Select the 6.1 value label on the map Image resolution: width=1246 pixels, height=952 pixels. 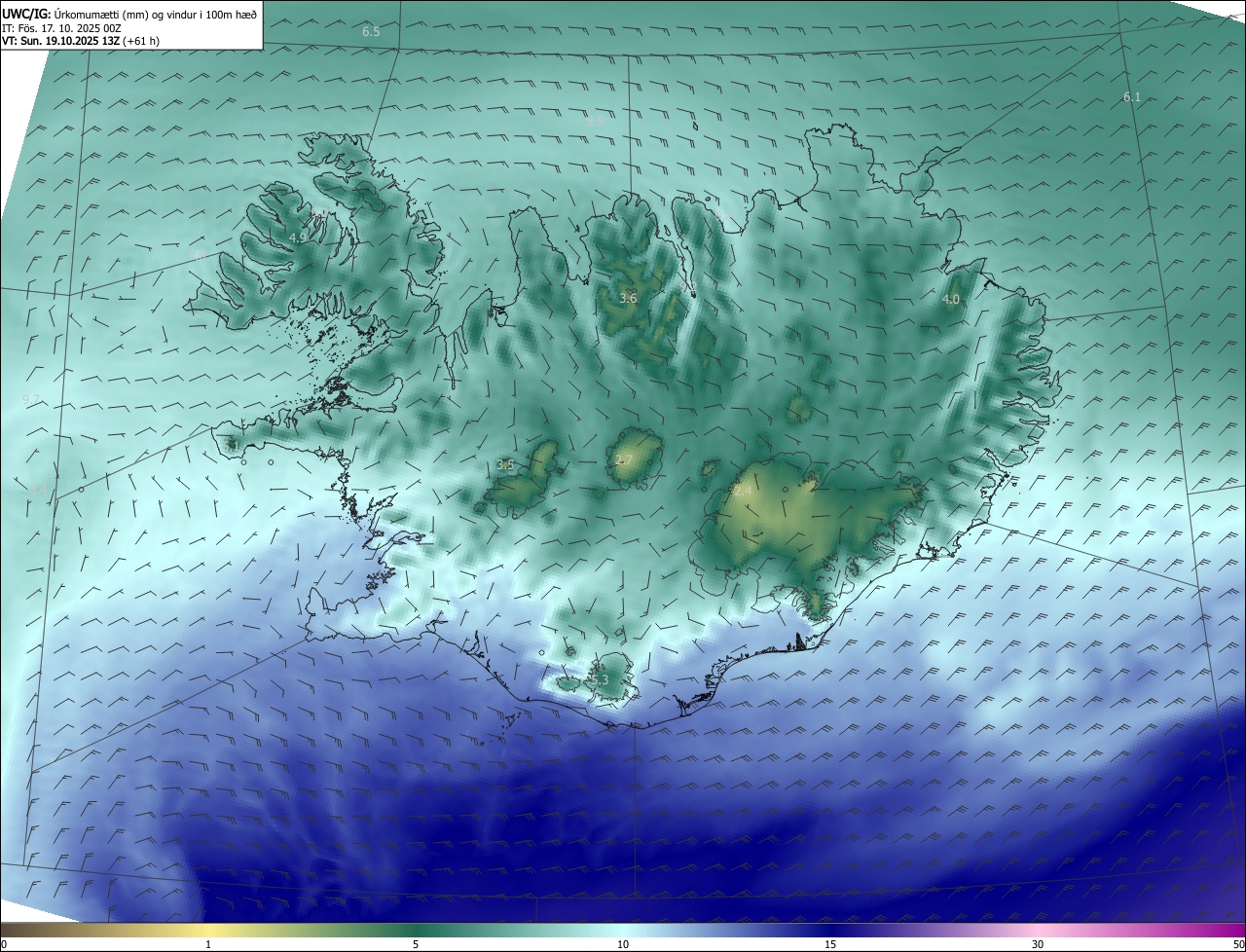1131,96
